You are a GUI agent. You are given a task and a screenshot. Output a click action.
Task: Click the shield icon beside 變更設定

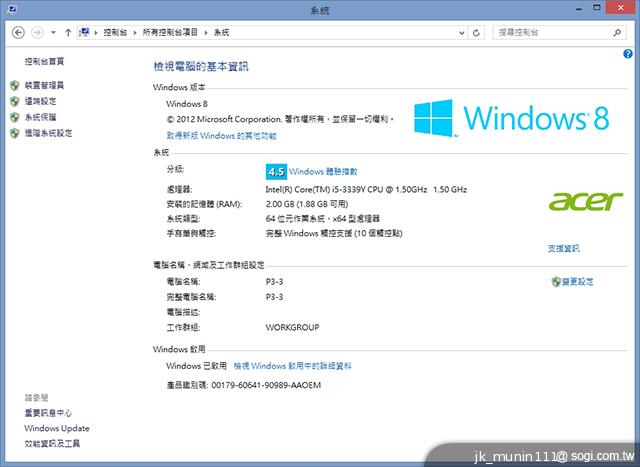coord(556,282)
